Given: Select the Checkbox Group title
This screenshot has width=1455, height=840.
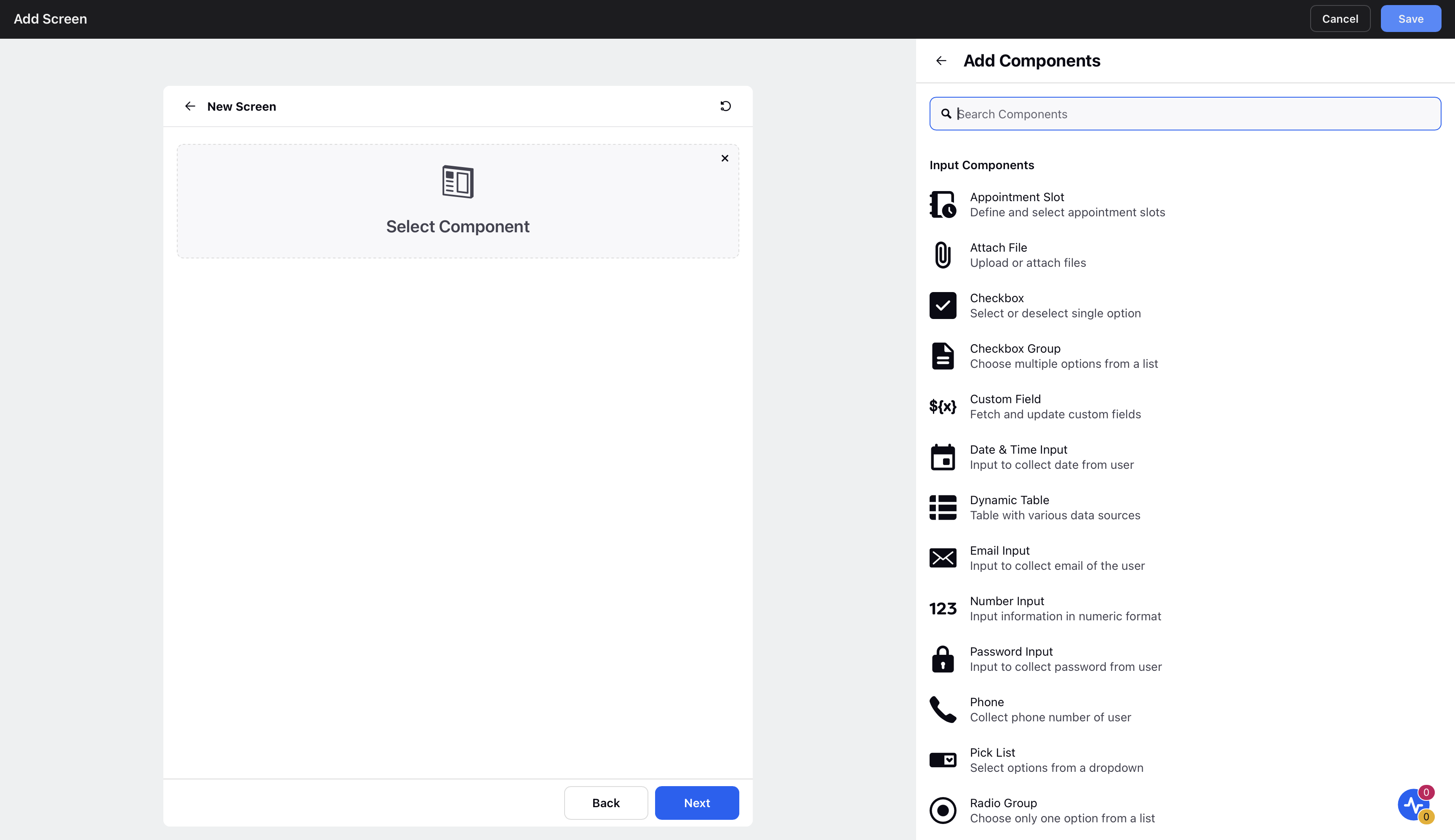Looking at the screenshot, I should [x=1015, y=348].
